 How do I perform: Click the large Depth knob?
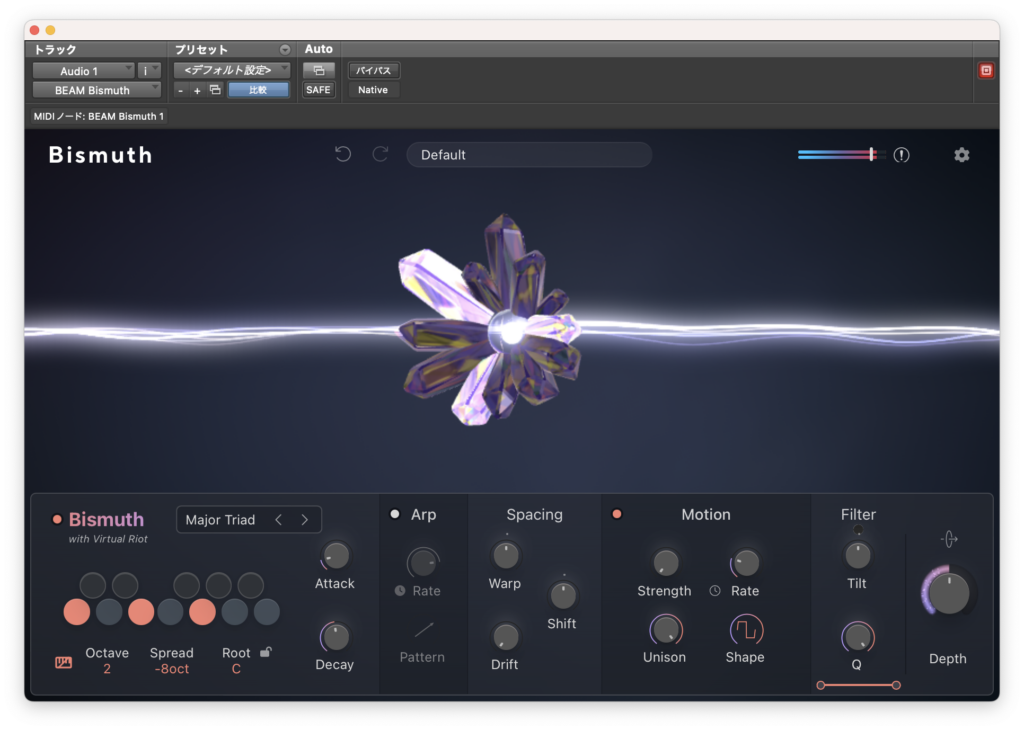pyautogui.click(x=948, y=593)
